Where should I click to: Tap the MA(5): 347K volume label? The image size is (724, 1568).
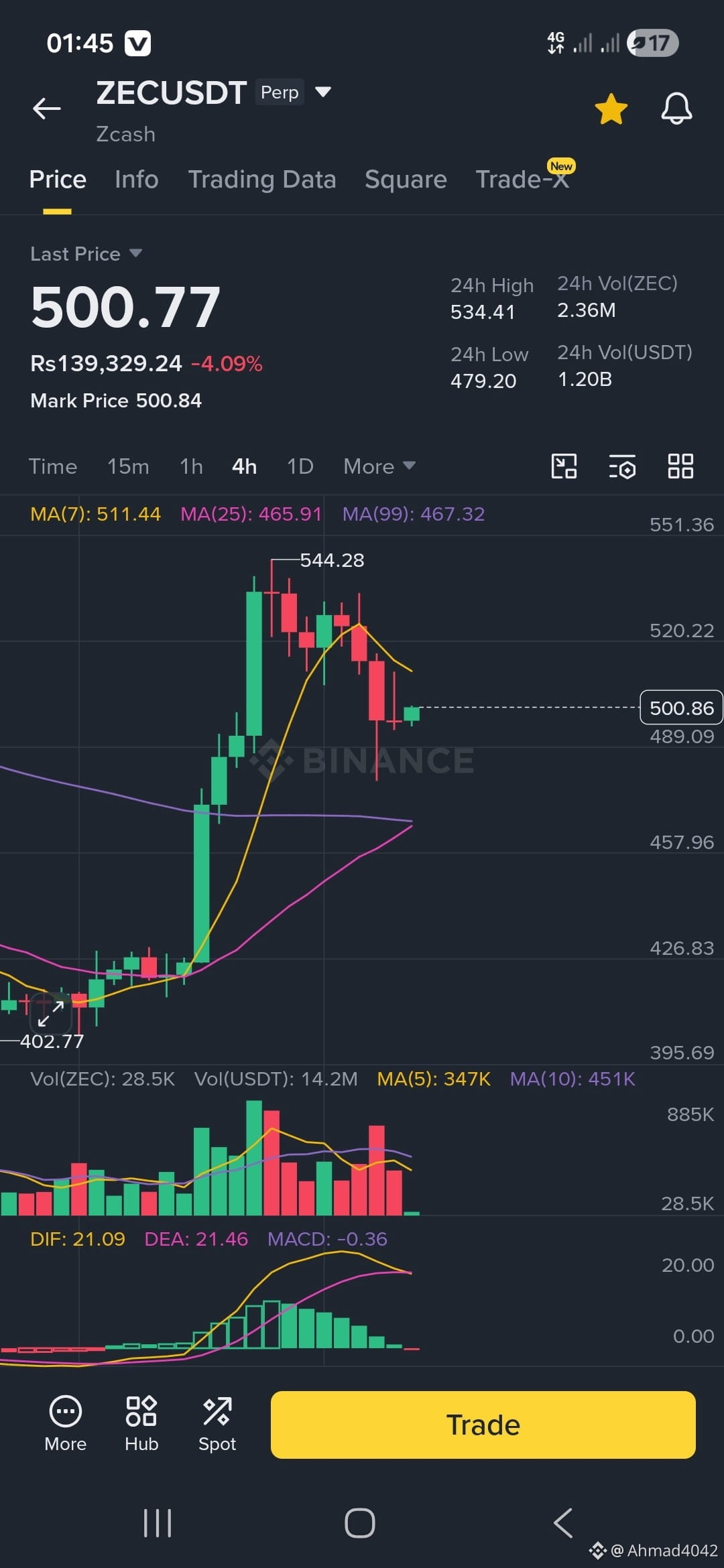(434, 1079)
